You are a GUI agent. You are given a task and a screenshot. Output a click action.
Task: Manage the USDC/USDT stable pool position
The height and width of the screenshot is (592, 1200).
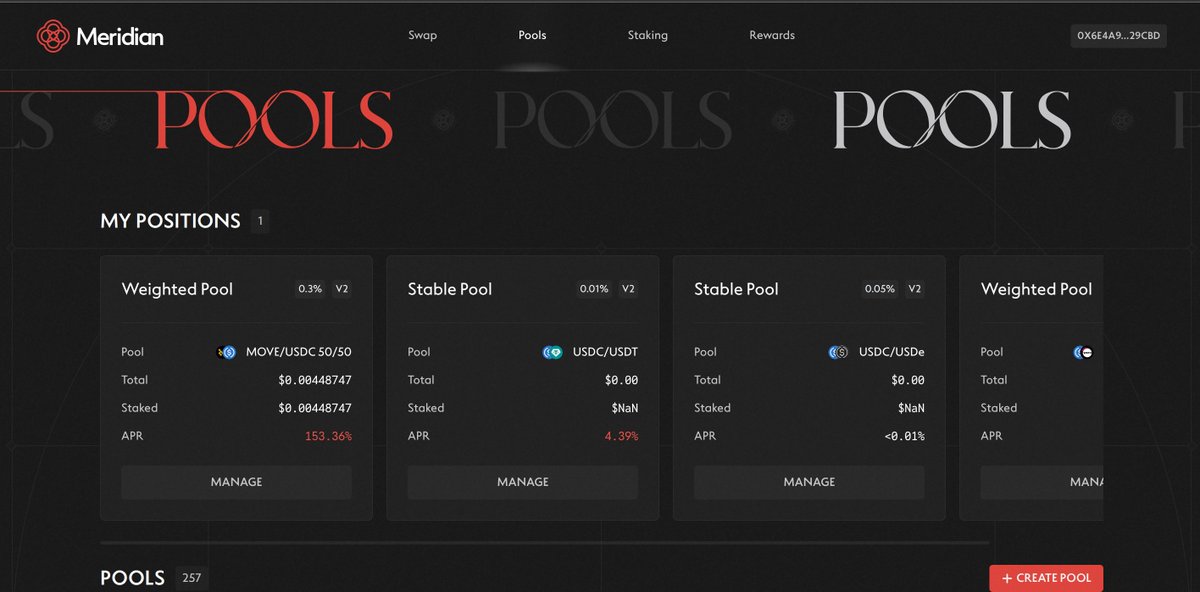(x=523, y=482)
